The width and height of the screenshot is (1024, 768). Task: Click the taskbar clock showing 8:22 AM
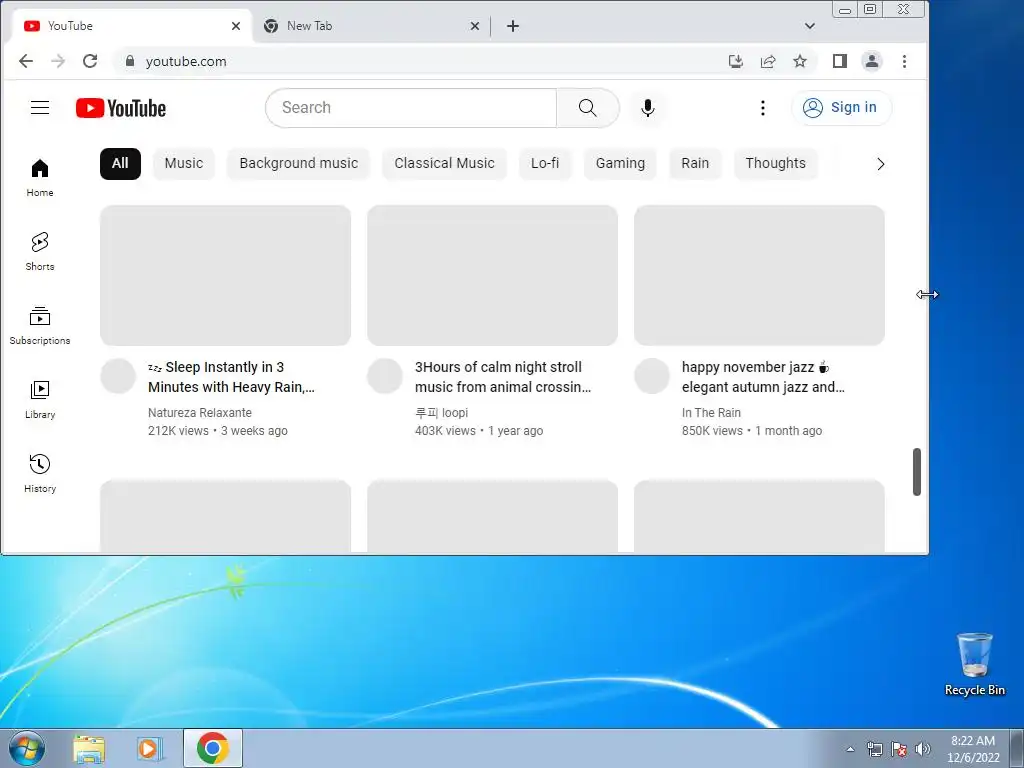pyautogui.click(x=973, y=749)
